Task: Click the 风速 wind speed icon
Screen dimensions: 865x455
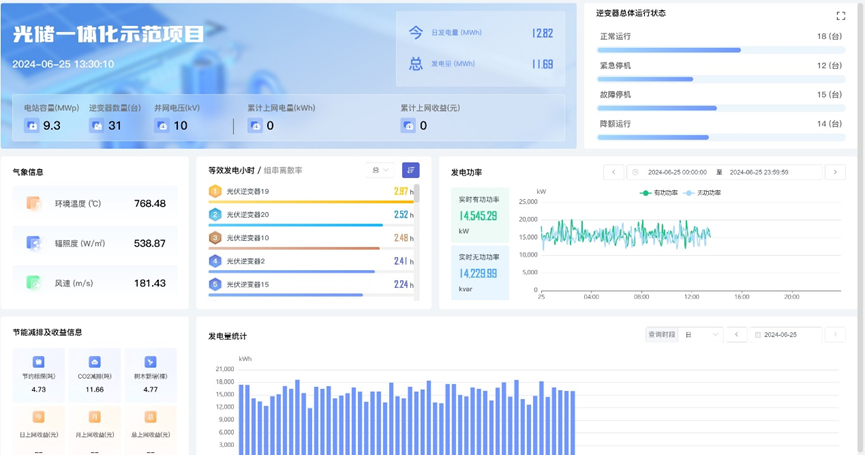Action: click(x=33, y=283)
